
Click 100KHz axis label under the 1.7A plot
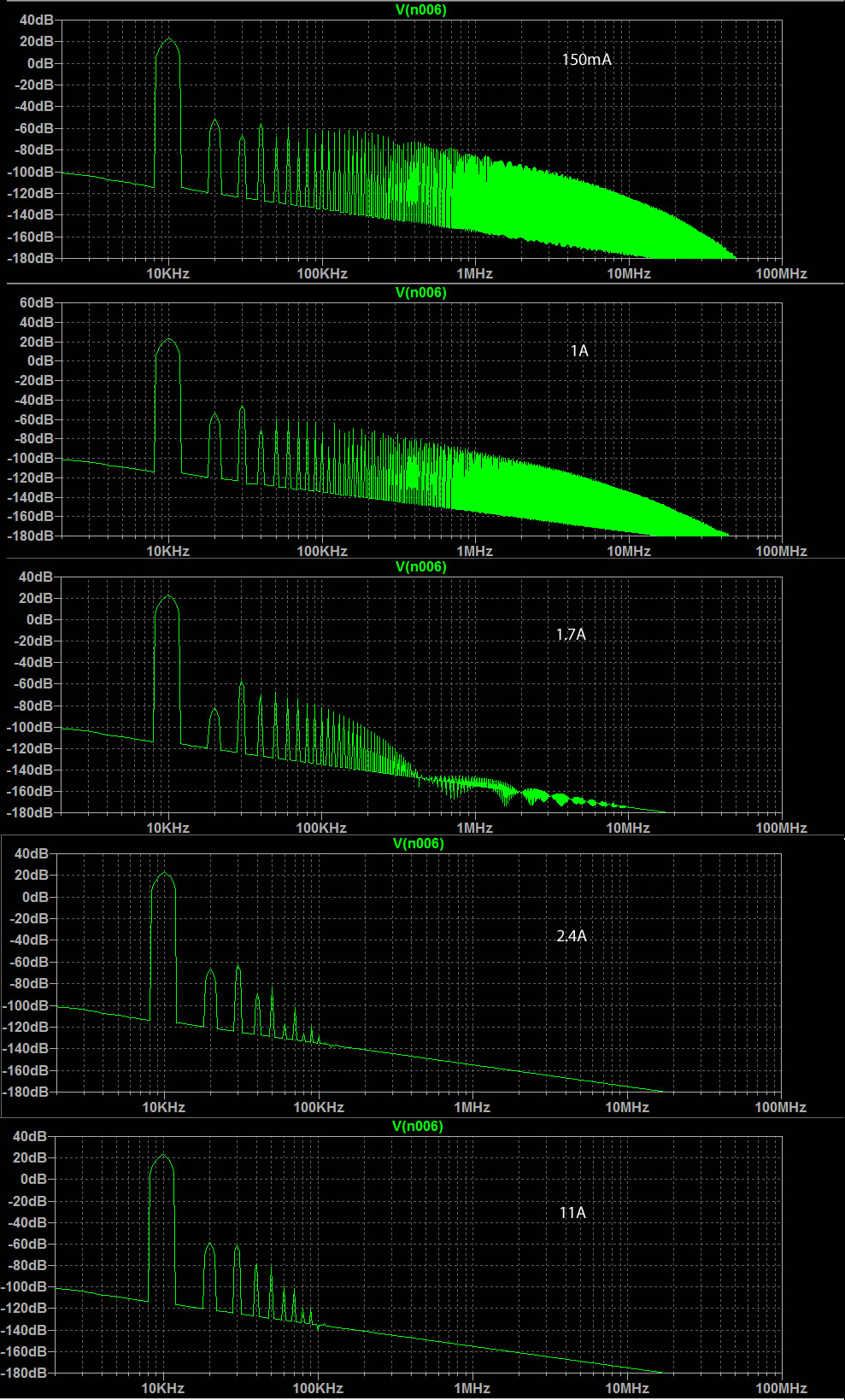tap(321, 828)
